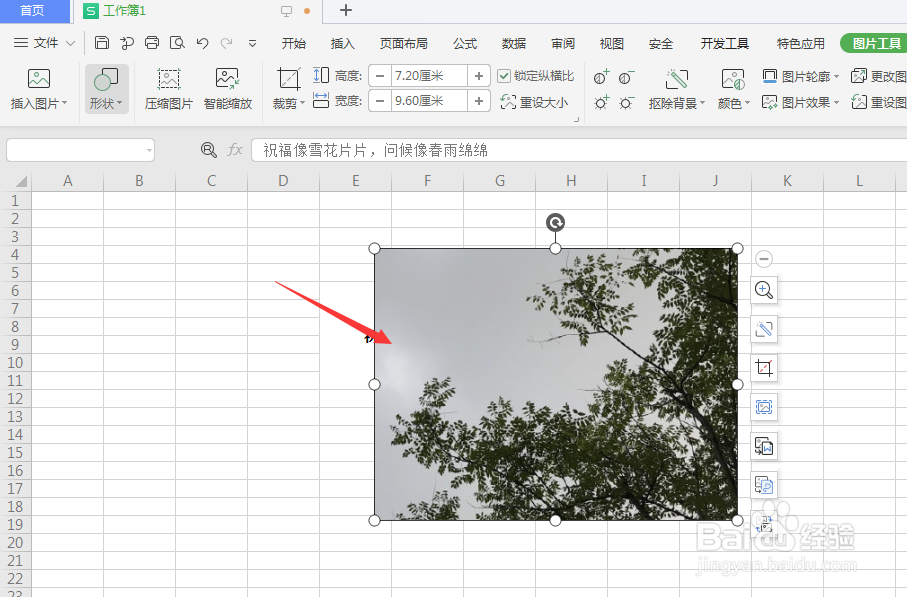Click the floating picture translate icon
Image resolution: width=907 pixels, height=597 pixels.
[764, 485]
